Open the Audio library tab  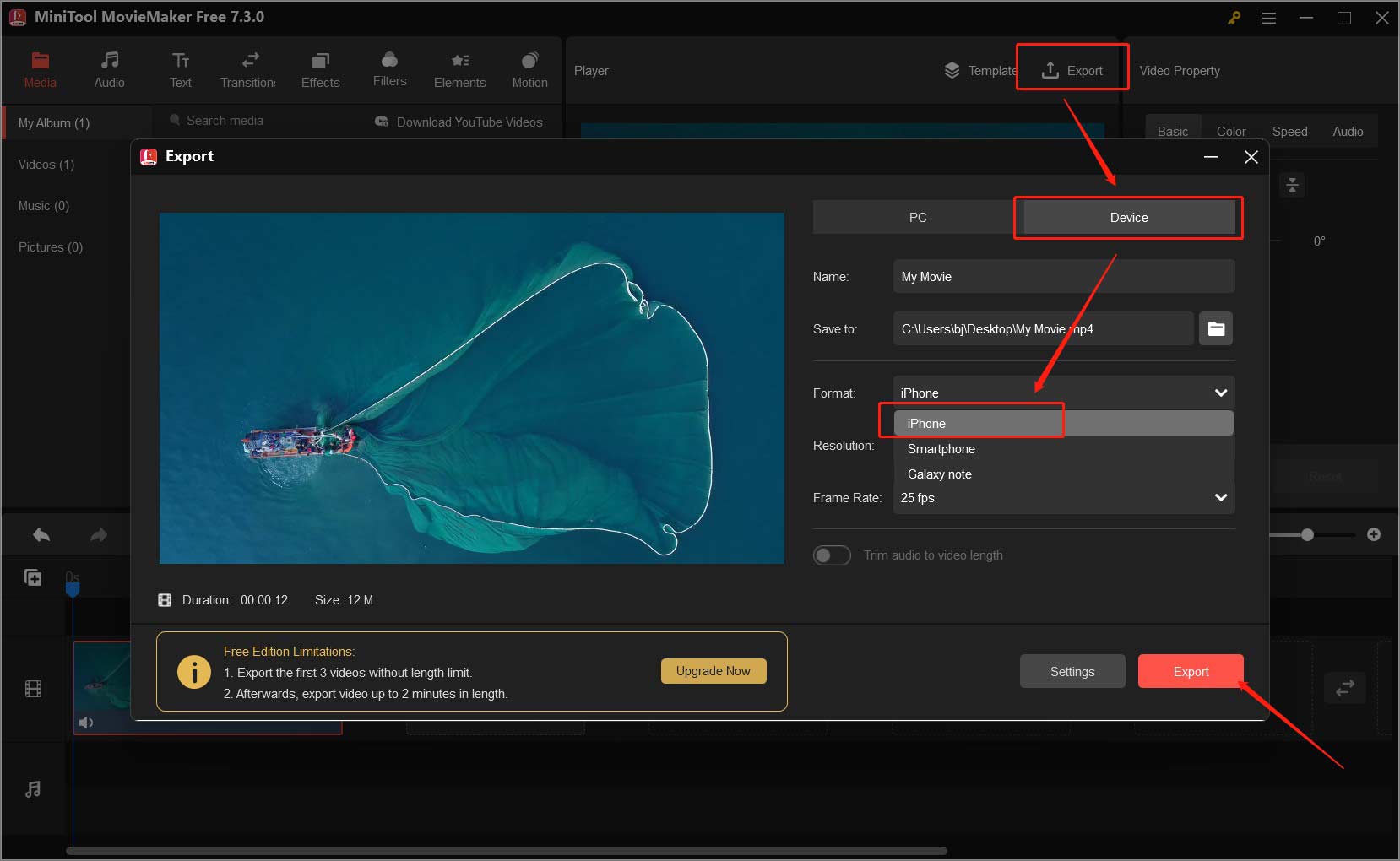109,70
